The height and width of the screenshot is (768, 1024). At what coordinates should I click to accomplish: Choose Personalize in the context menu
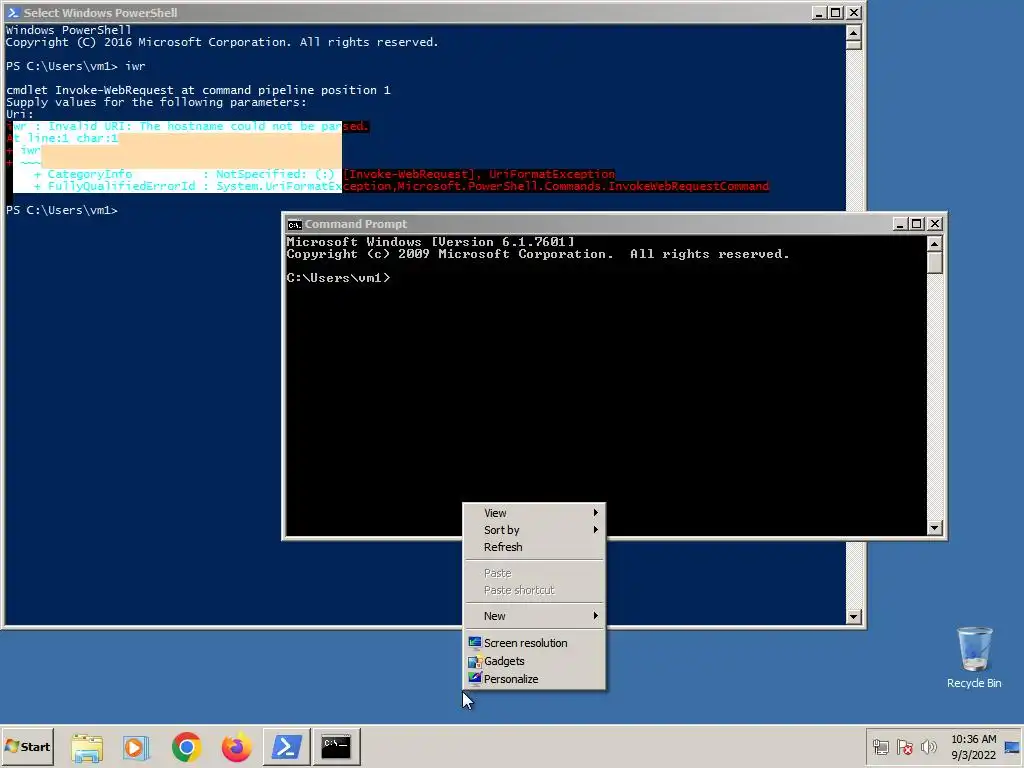click(534, 679)
